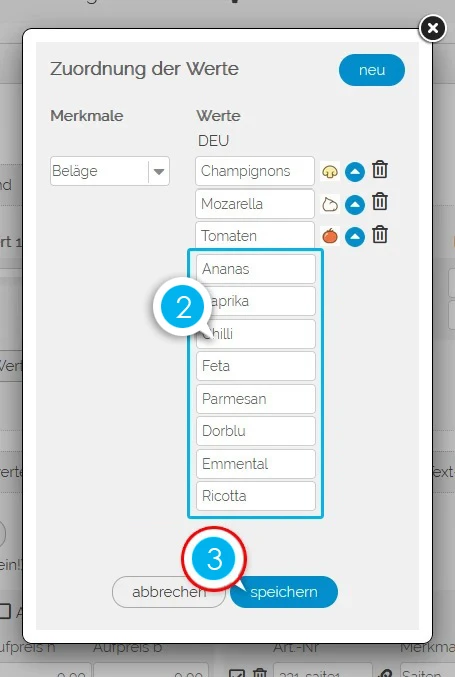Select the Parmesan value field
This screenshot has width=455, height=677.
[256, 399]
